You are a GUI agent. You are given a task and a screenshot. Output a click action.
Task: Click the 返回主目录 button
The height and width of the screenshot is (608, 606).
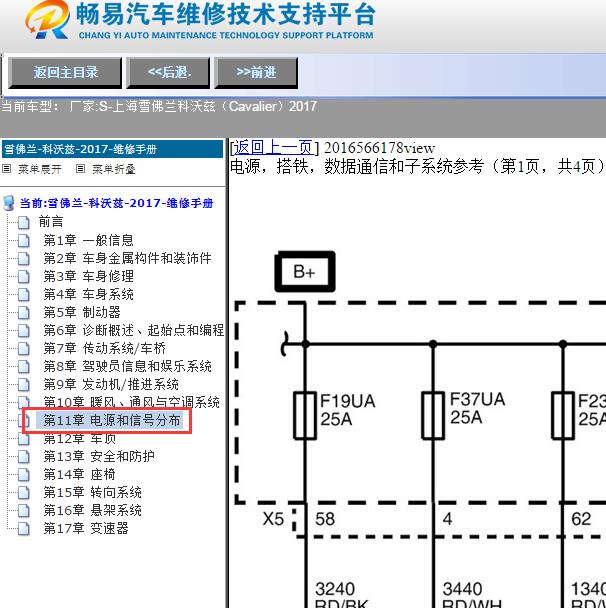[65, 73]
